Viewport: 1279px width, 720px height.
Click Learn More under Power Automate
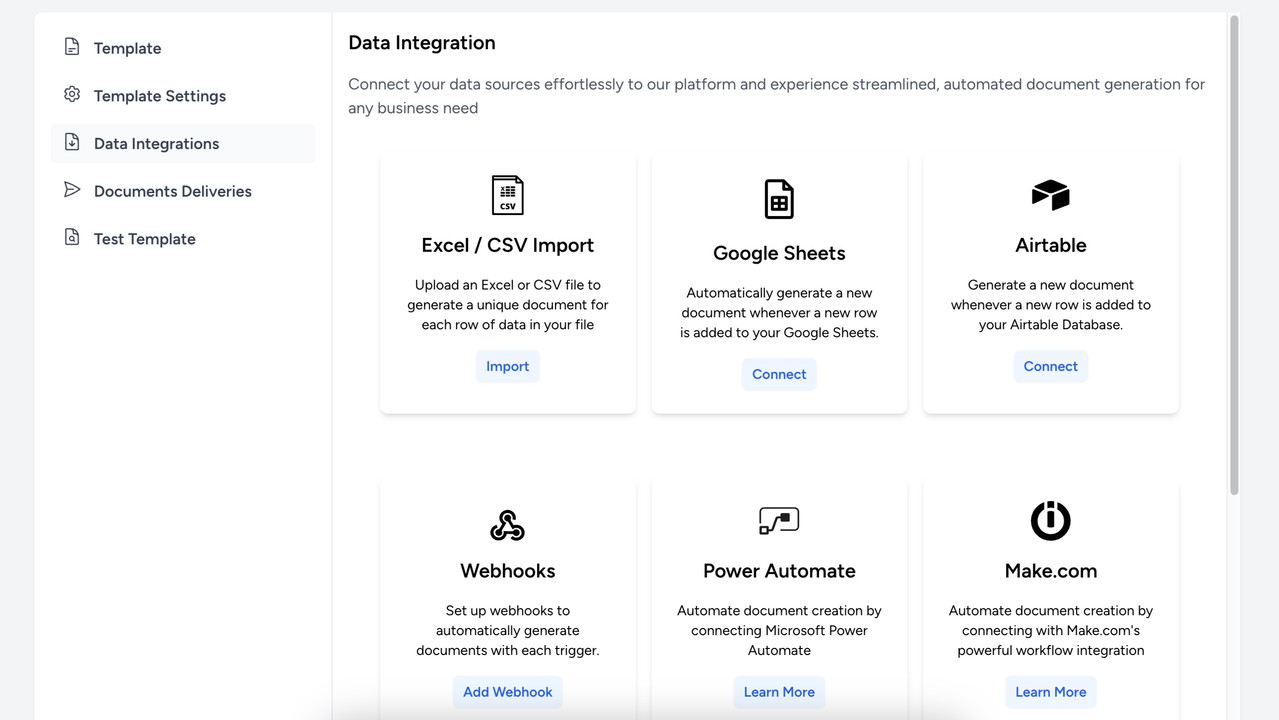click(779, 692)
